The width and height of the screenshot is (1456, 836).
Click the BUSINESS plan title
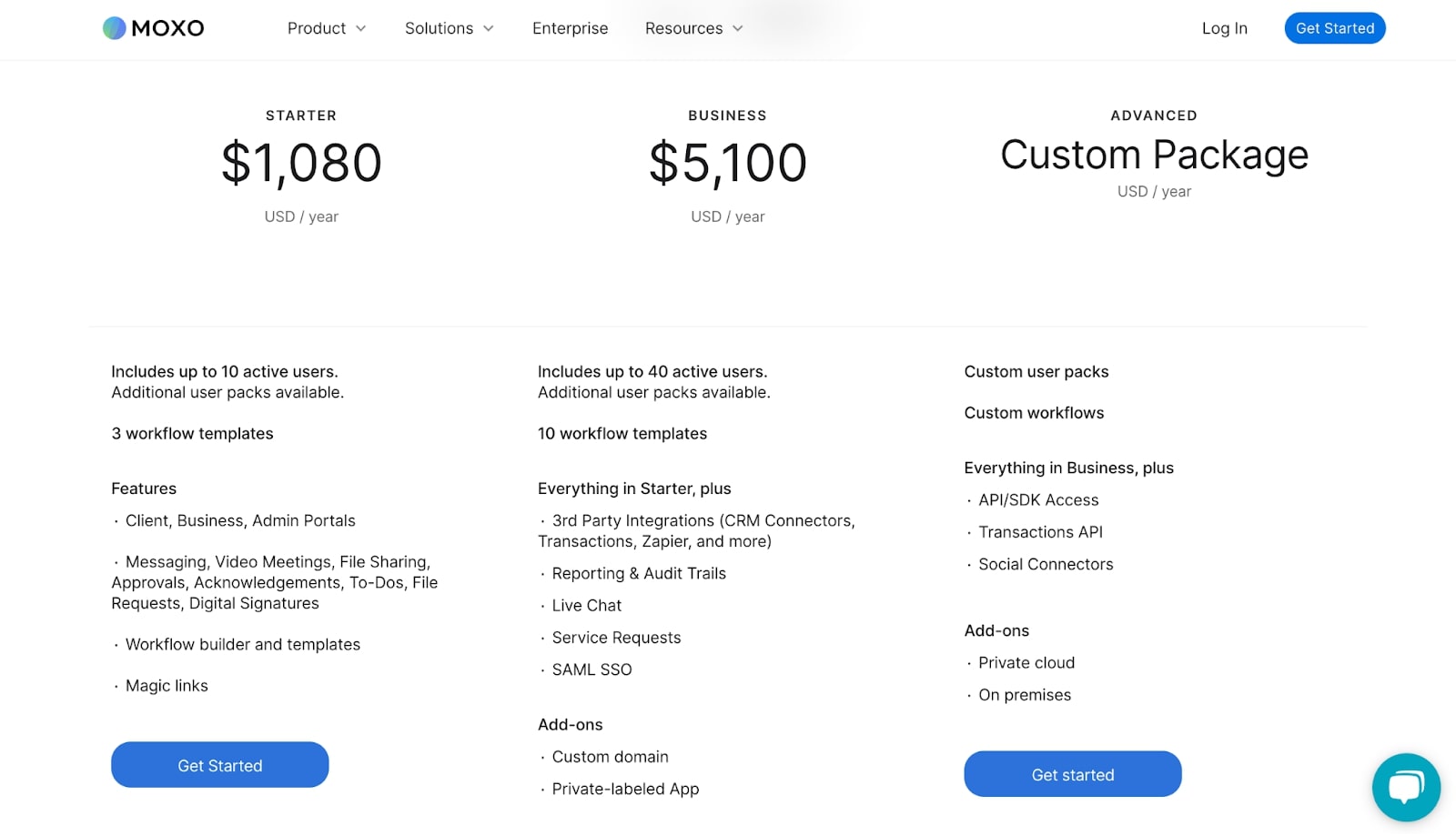[727, 116]
